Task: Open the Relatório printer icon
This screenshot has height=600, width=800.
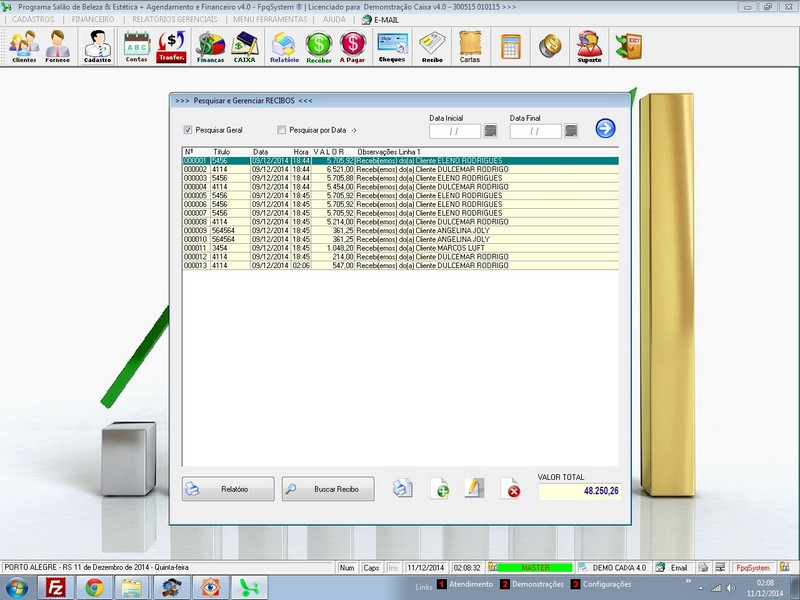Action: (x=284, y=46)
